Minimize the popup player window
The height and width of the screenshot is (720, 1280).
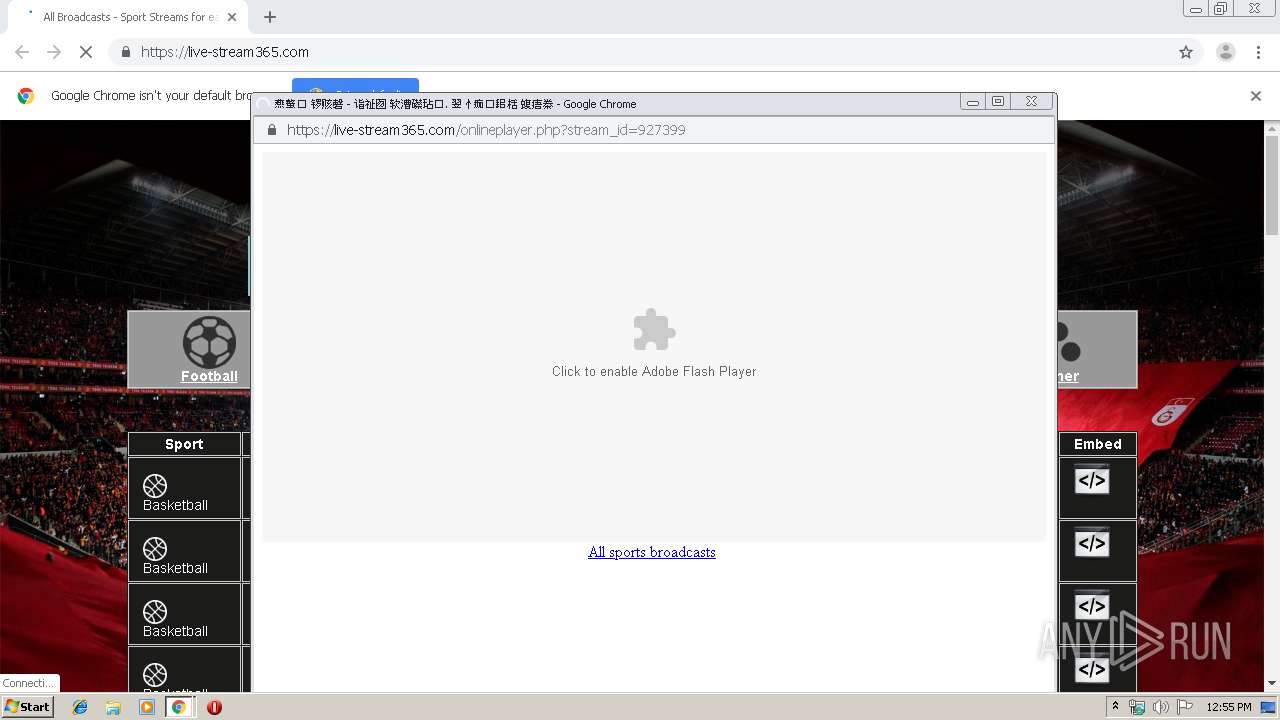(x=972, y=102)
